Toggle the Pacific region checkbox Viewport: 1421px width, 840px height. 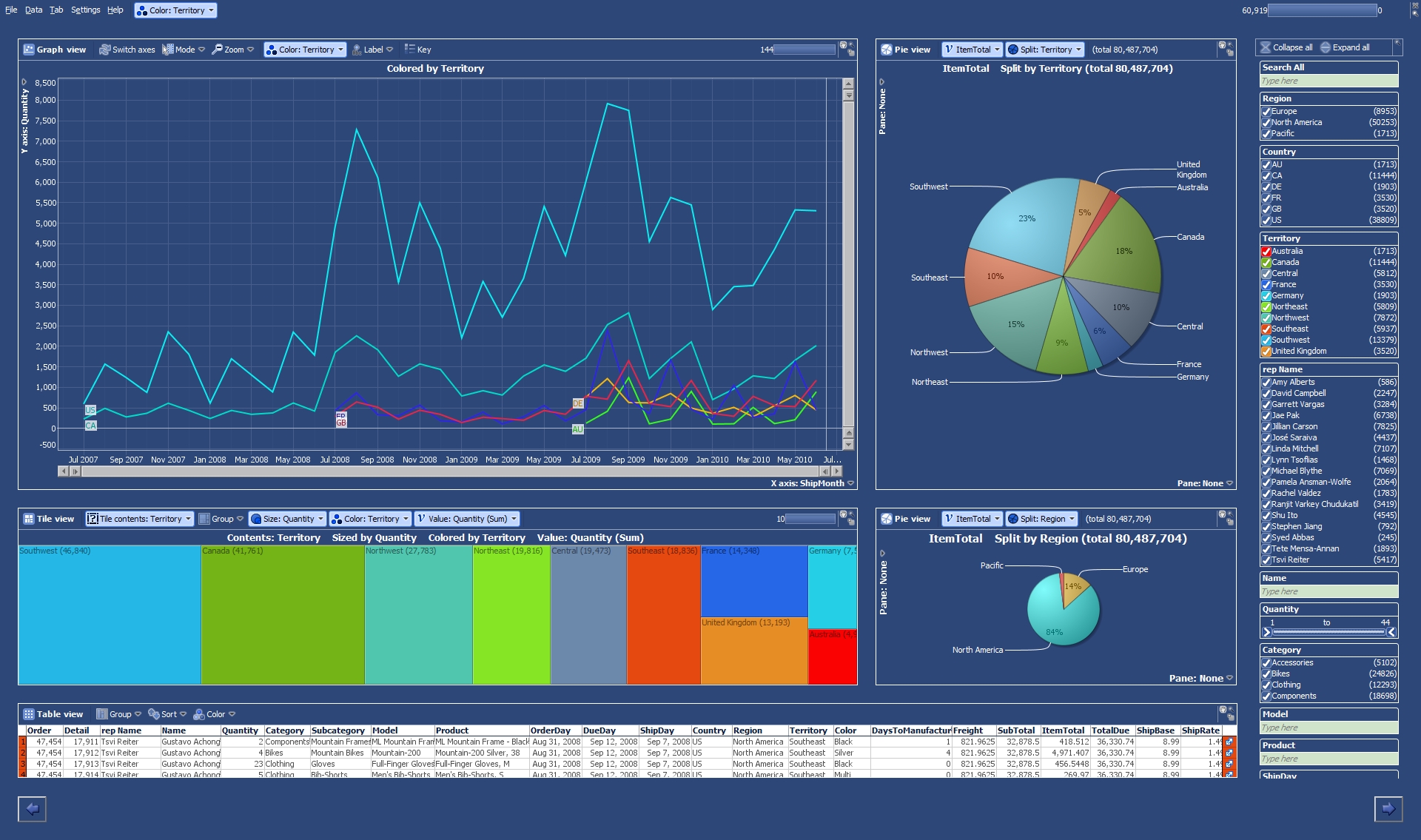[x=1266, y=134]
